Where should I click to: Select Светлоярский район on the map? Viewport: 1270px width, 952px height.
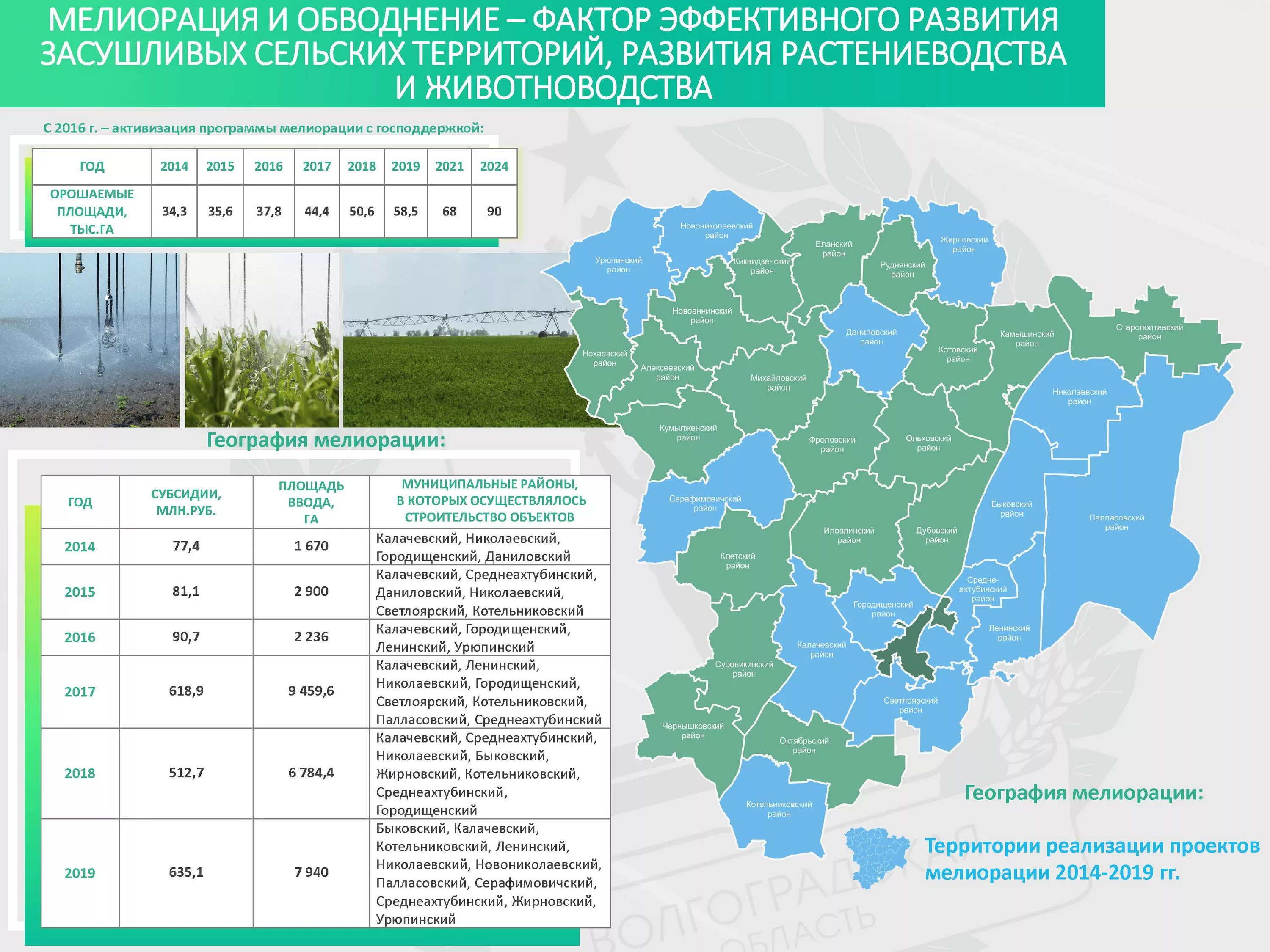point(911,704)
